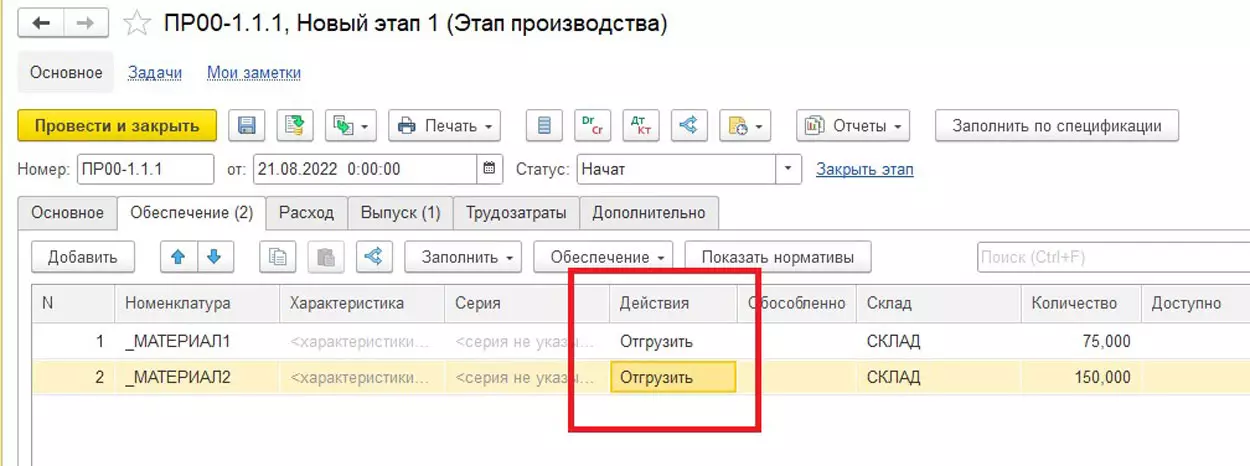Open the Основное navigation section
The width and height of the screenshot is (1250, 466).
[66, 72]
